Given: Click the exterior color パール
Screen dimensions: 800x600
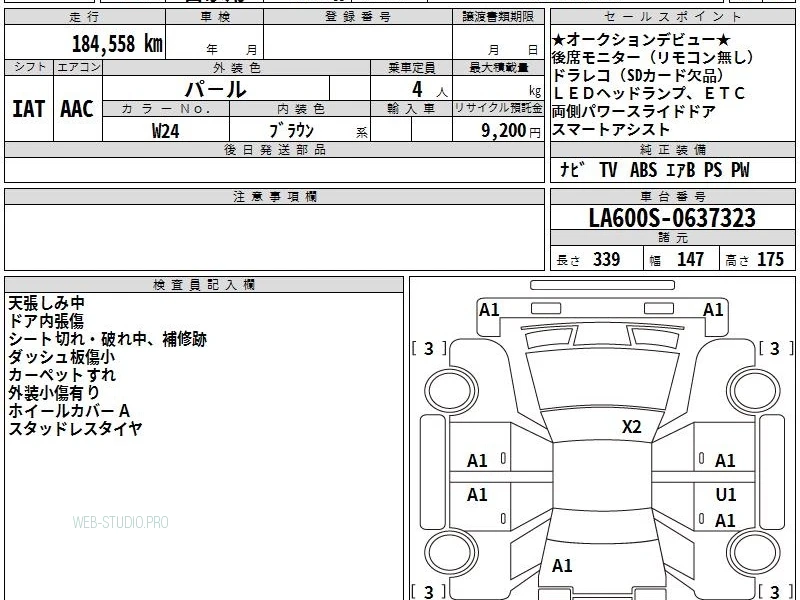Looking at the screenshot, I should [x=215, y=89].
